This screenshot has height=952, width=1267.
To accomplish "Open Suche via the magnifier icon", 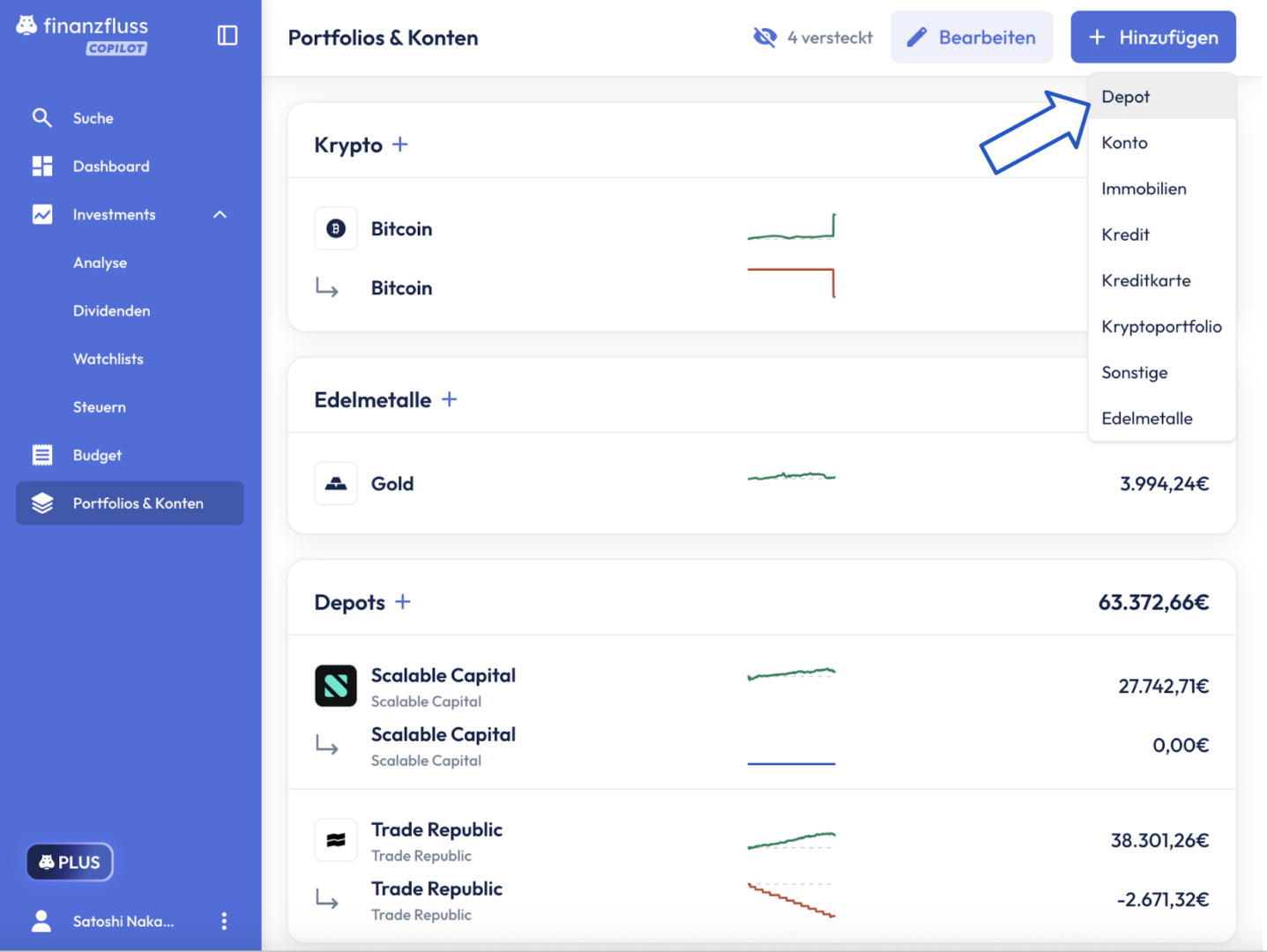I will [41, 118].
